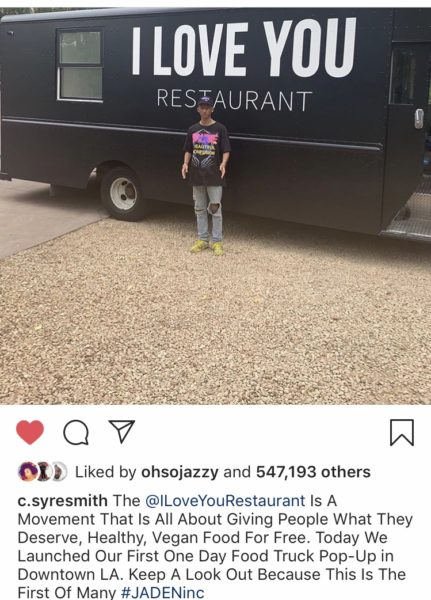
Task: Open comments with the speech bubble icon
Action: pyautogui.click(x=76, y=432)
